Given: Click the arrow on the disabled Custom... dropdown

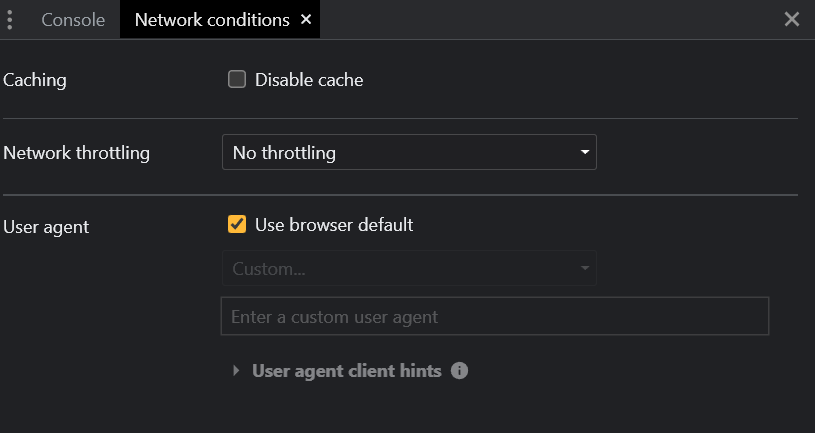Looking at the screenshot, I should tap(584, 268).
